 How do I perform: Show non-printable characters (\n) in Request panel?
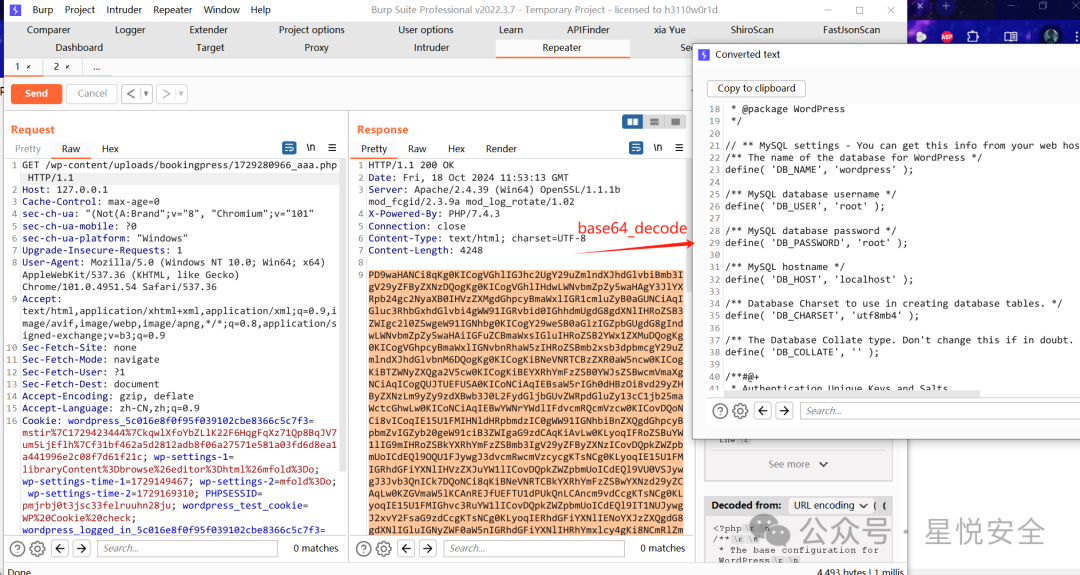(311, 148)
